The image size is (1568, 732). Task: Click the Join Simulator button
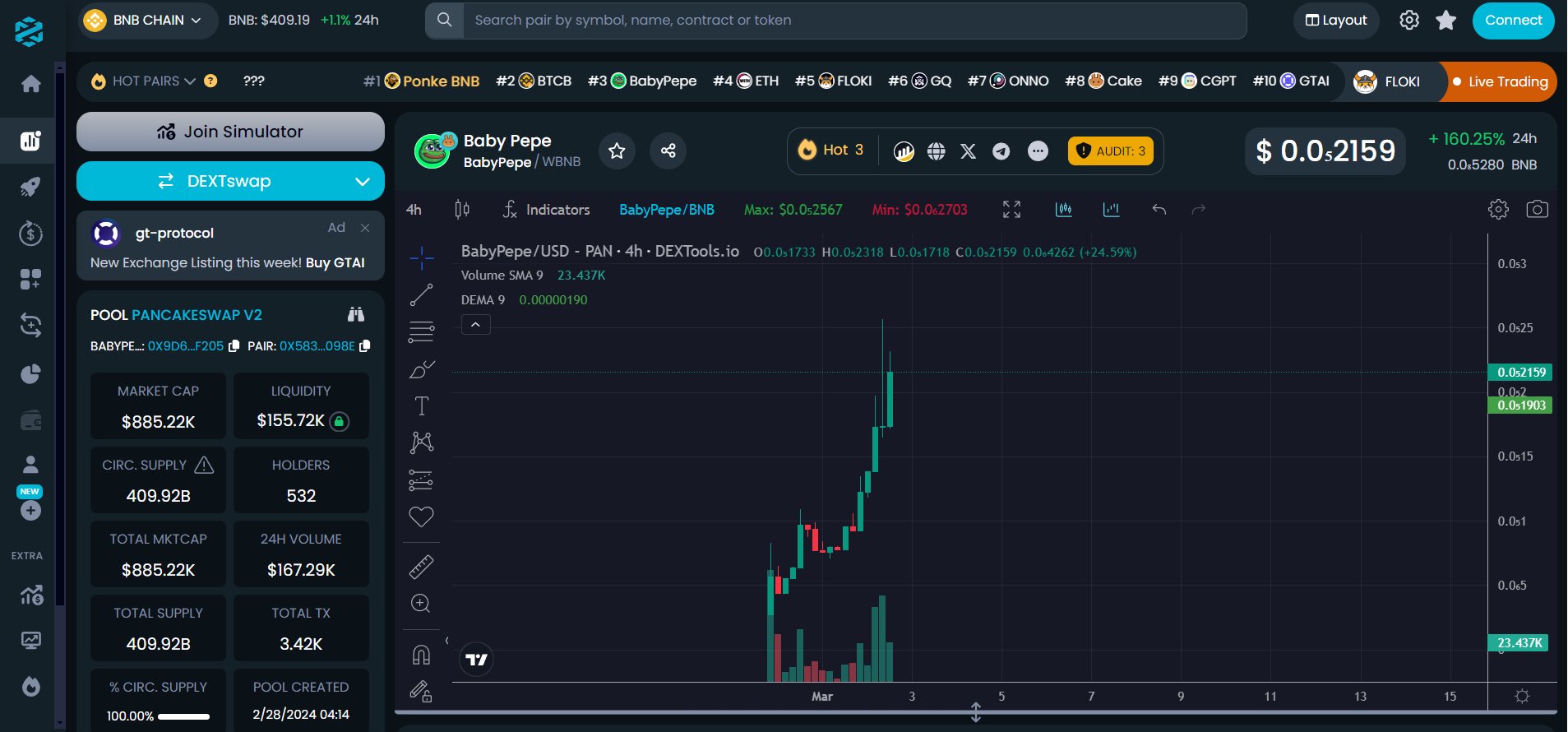pos(230,132)
